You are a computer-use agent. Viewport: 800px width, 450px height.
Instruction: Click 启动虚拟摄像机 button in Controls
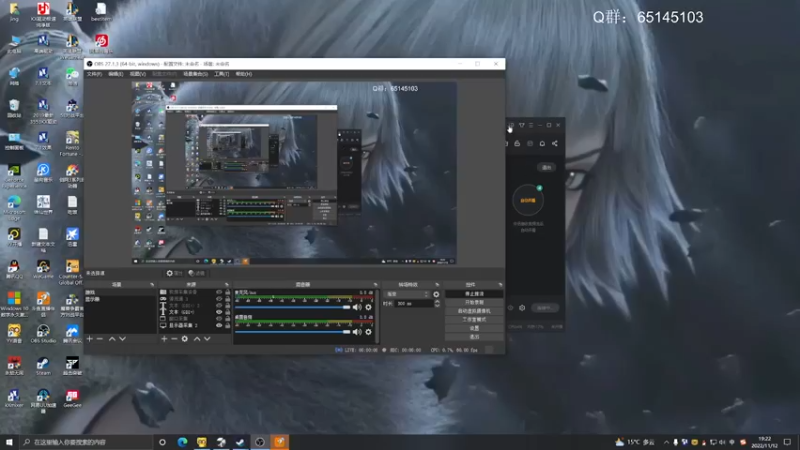474,311
